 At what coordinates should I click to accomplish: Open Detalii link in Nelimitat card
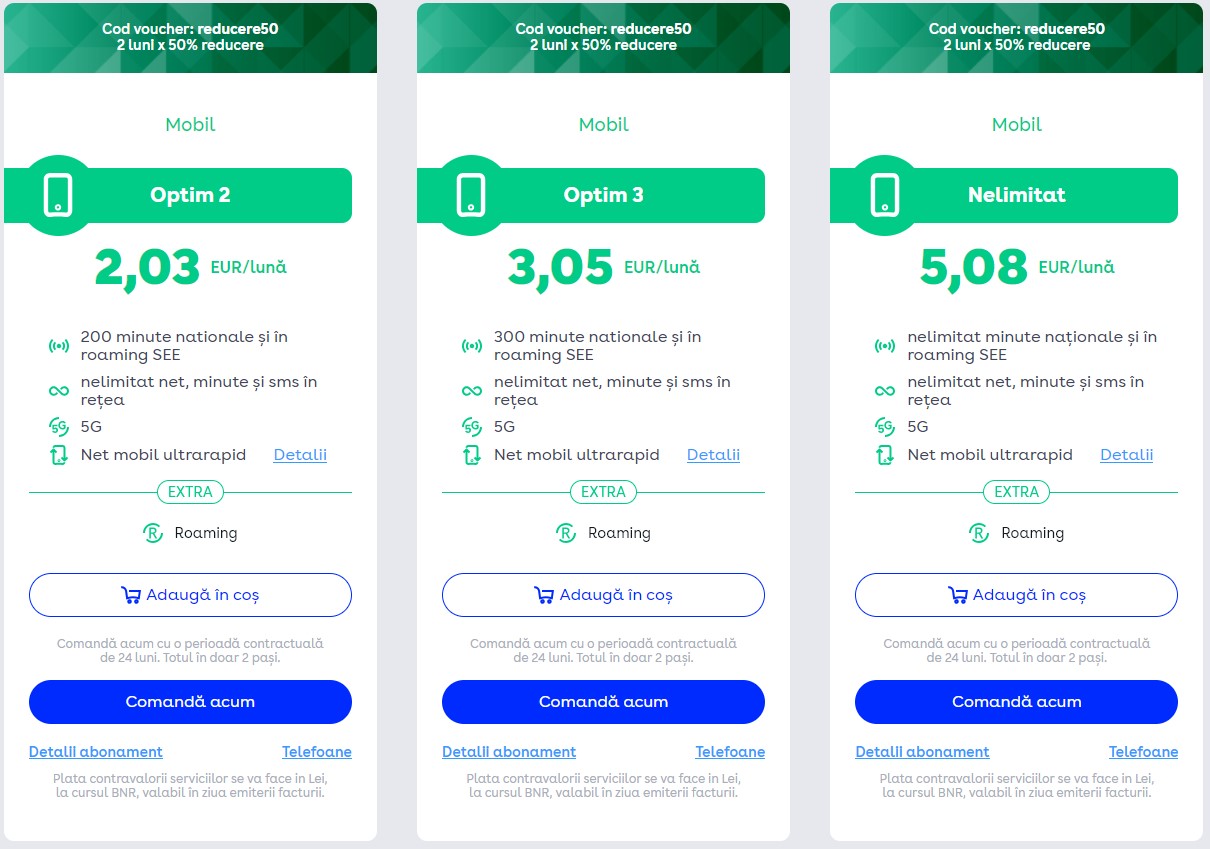[x=1126, y=455]
